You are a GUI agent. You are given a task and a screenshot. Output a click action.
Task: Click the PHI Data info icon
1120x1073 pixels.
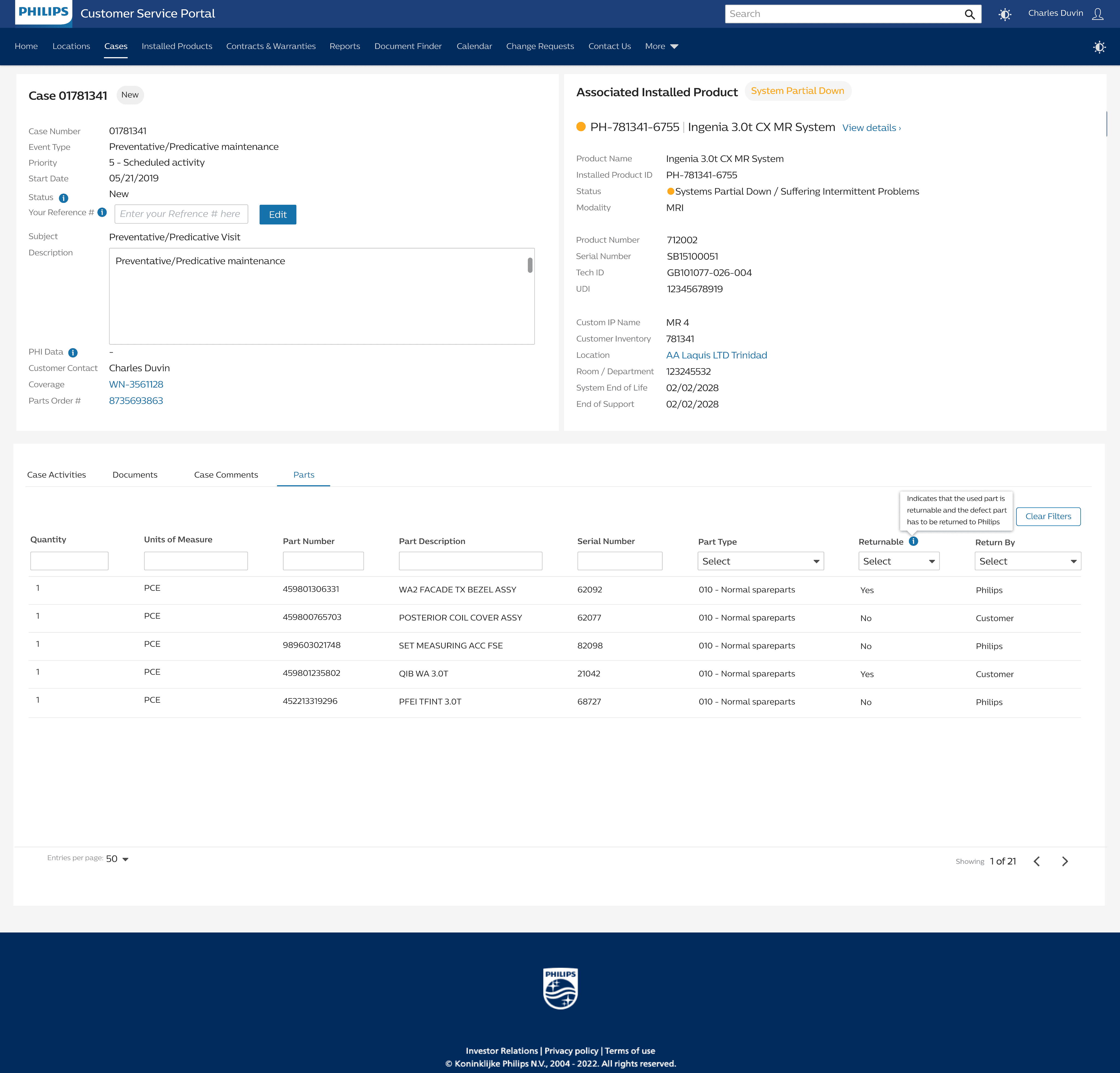[x=72, y=353]
